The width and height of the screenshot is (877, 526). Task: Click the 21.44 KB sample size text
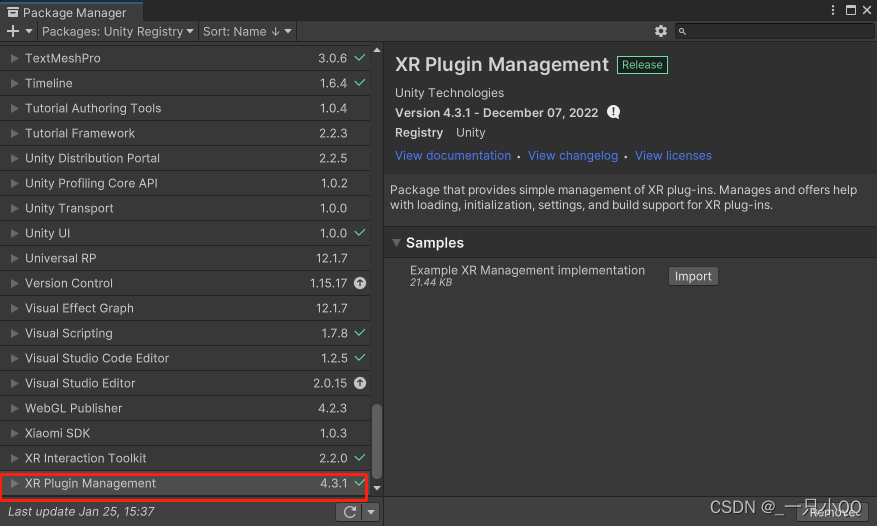tap(431, 283)
